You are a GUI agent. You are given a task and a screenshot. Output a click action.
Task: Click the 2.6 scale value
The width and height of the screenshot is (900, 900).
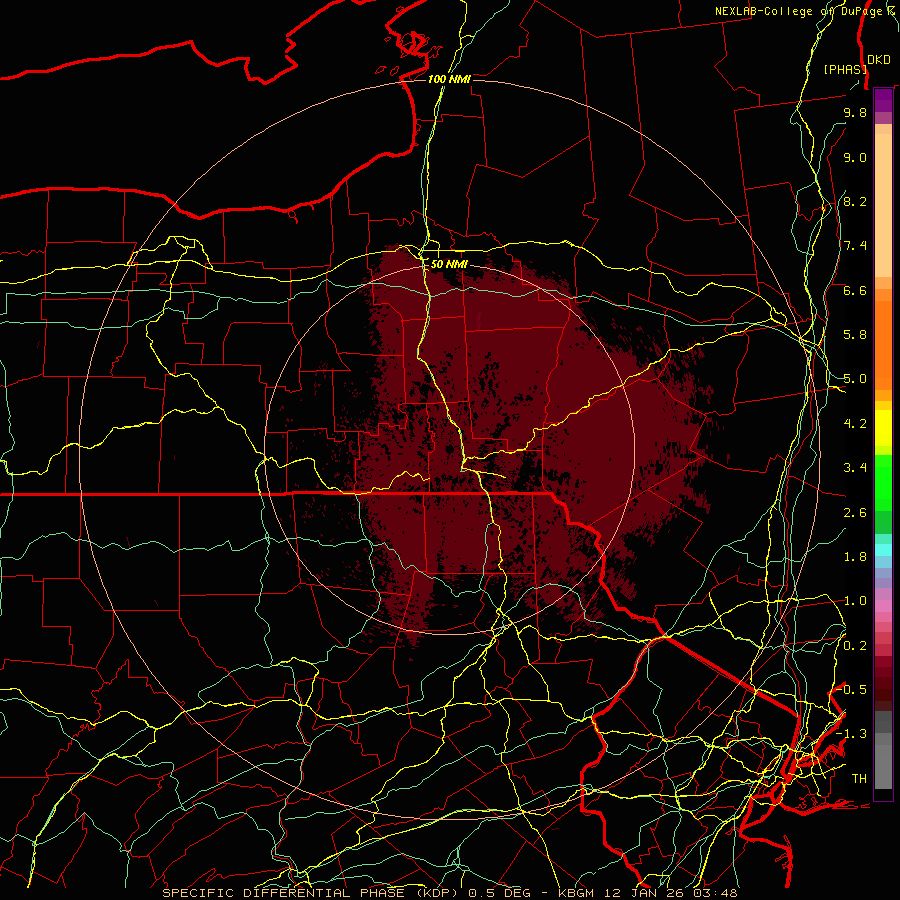tap(855, 513)
